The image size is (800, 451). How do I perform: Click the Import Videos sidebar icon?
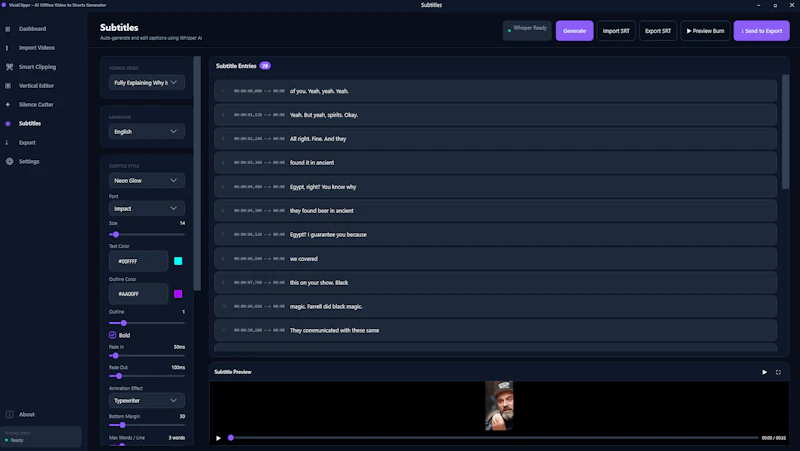[x=7, y=48]
